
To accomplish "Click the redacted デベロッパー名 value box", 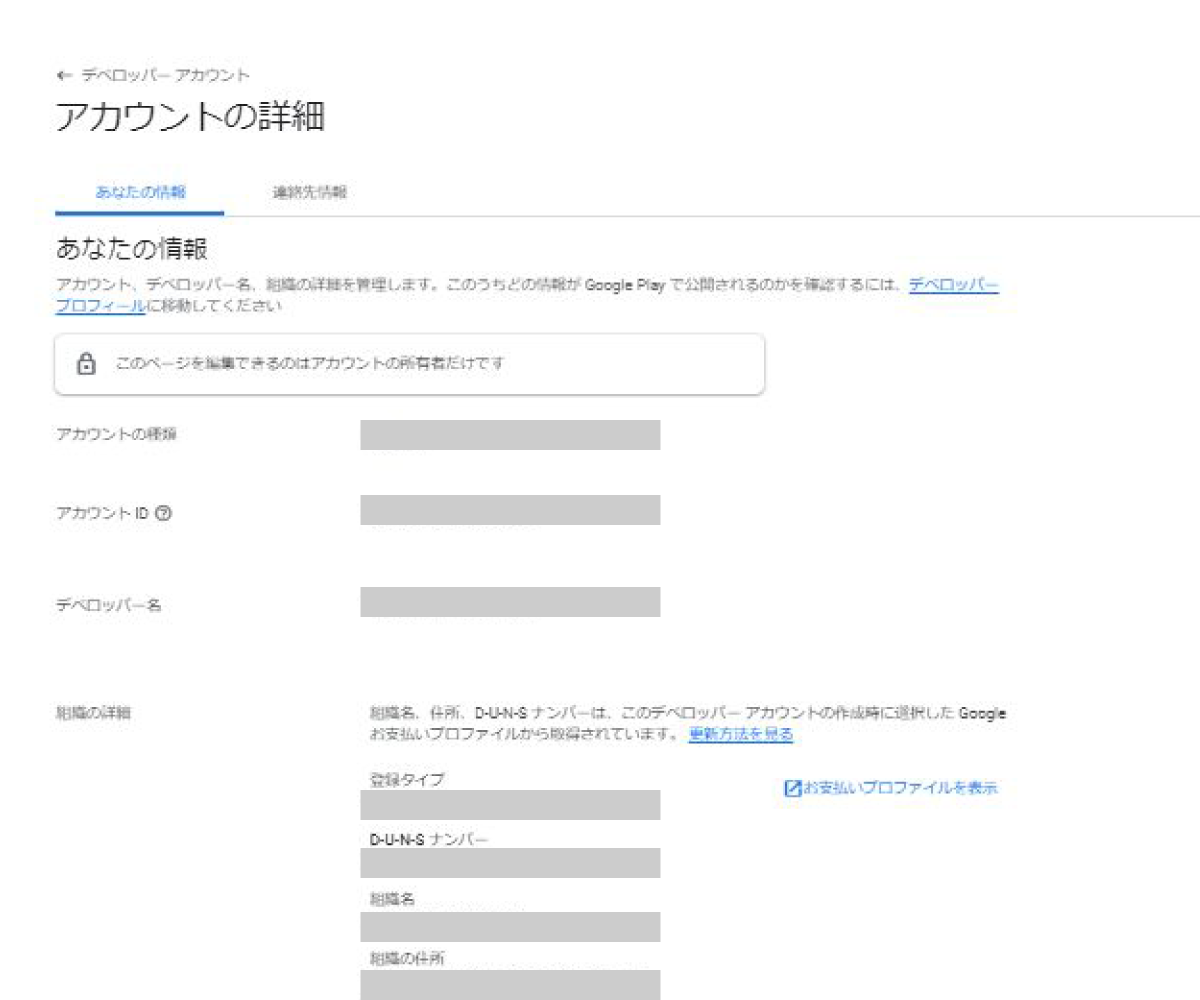I will coord(510,602).
